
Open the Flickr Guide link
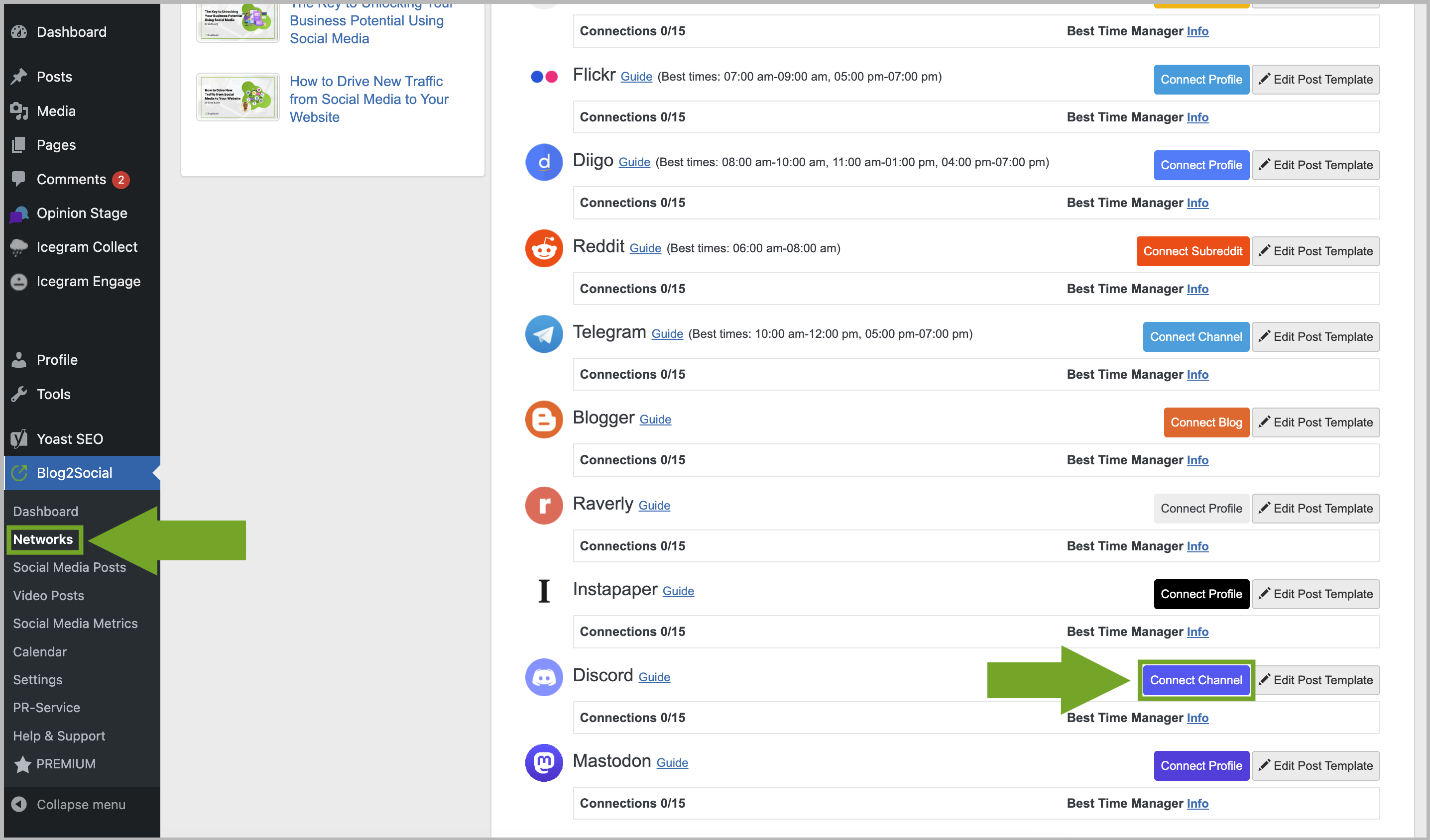tap(636, 77)
